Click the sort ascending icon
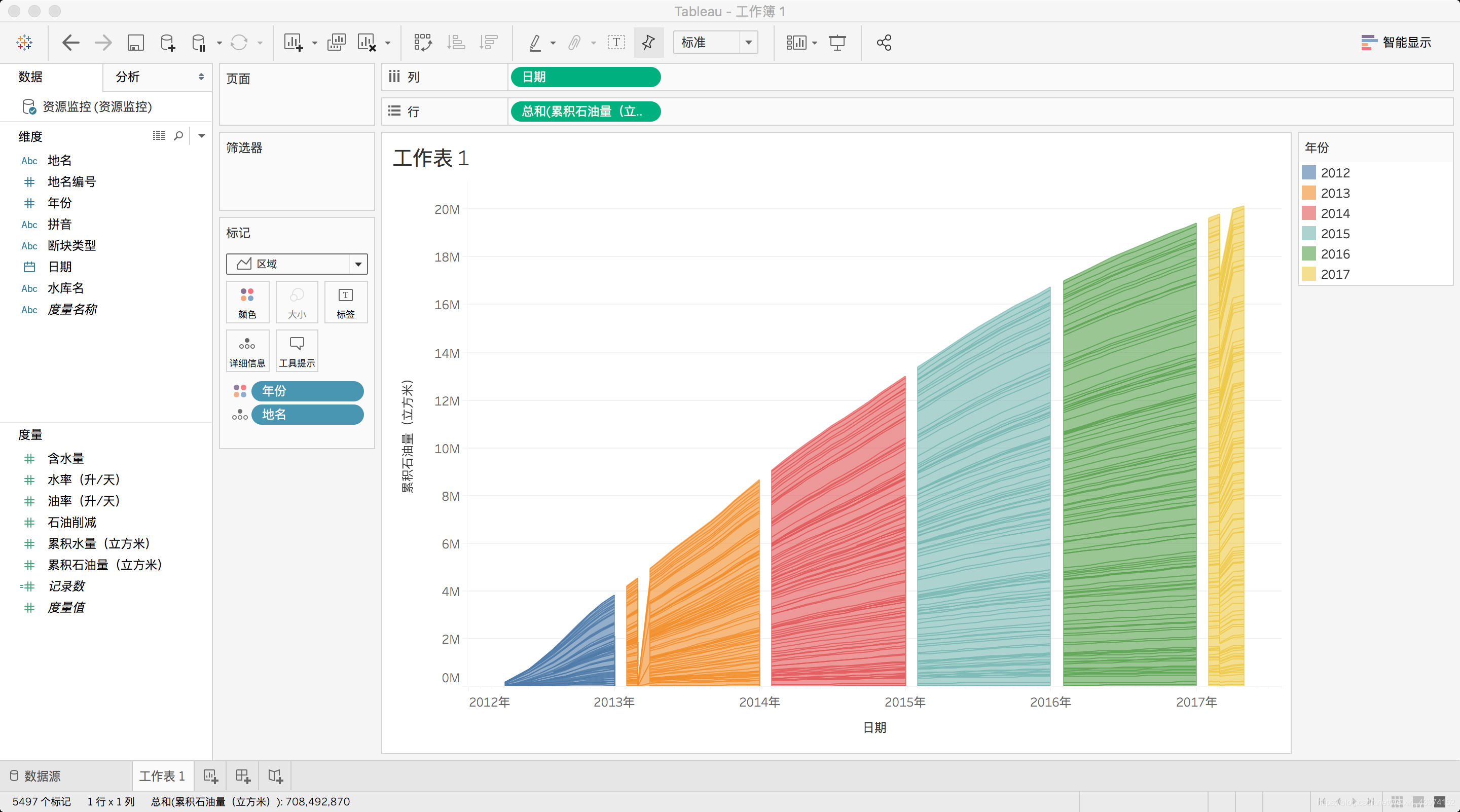Image resolution: width=1460 pixels, height=812 pixels. (x=456, y=43)
